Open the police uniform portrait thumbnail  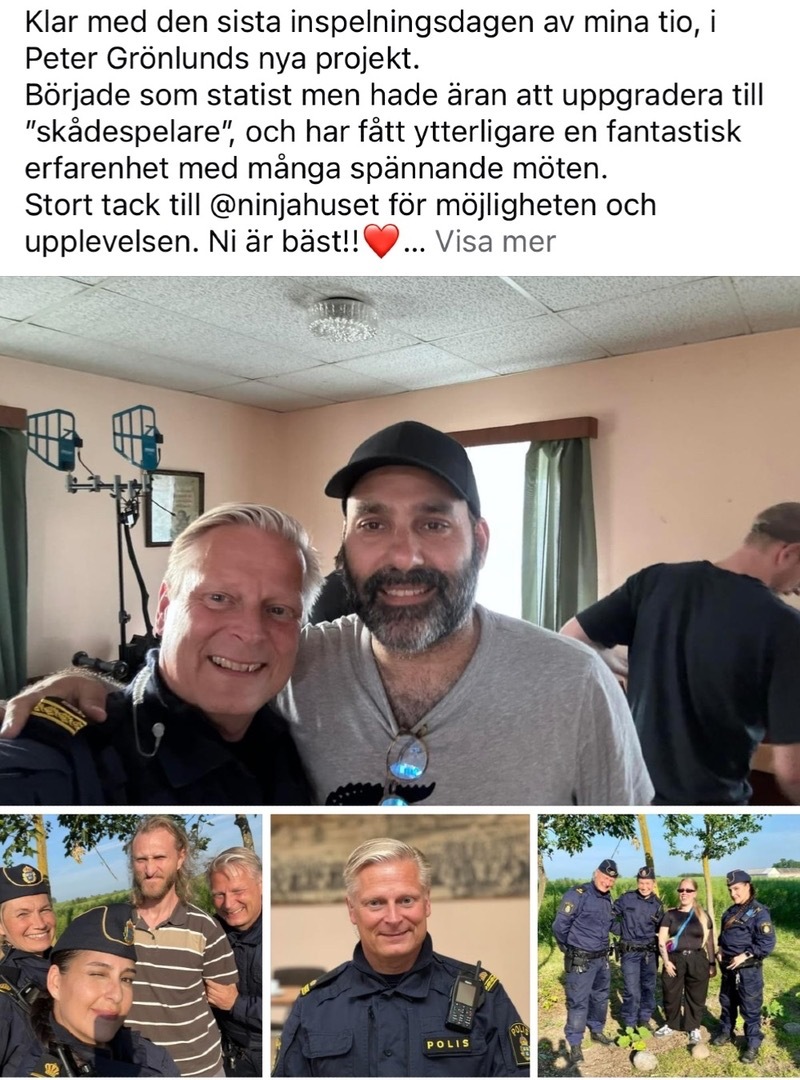[x=400, y=945]
